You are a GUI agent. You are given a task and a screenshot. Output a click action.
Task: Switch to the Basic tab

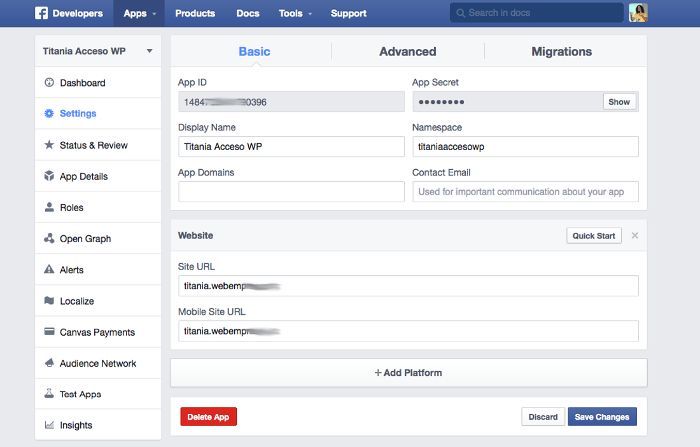254,51
